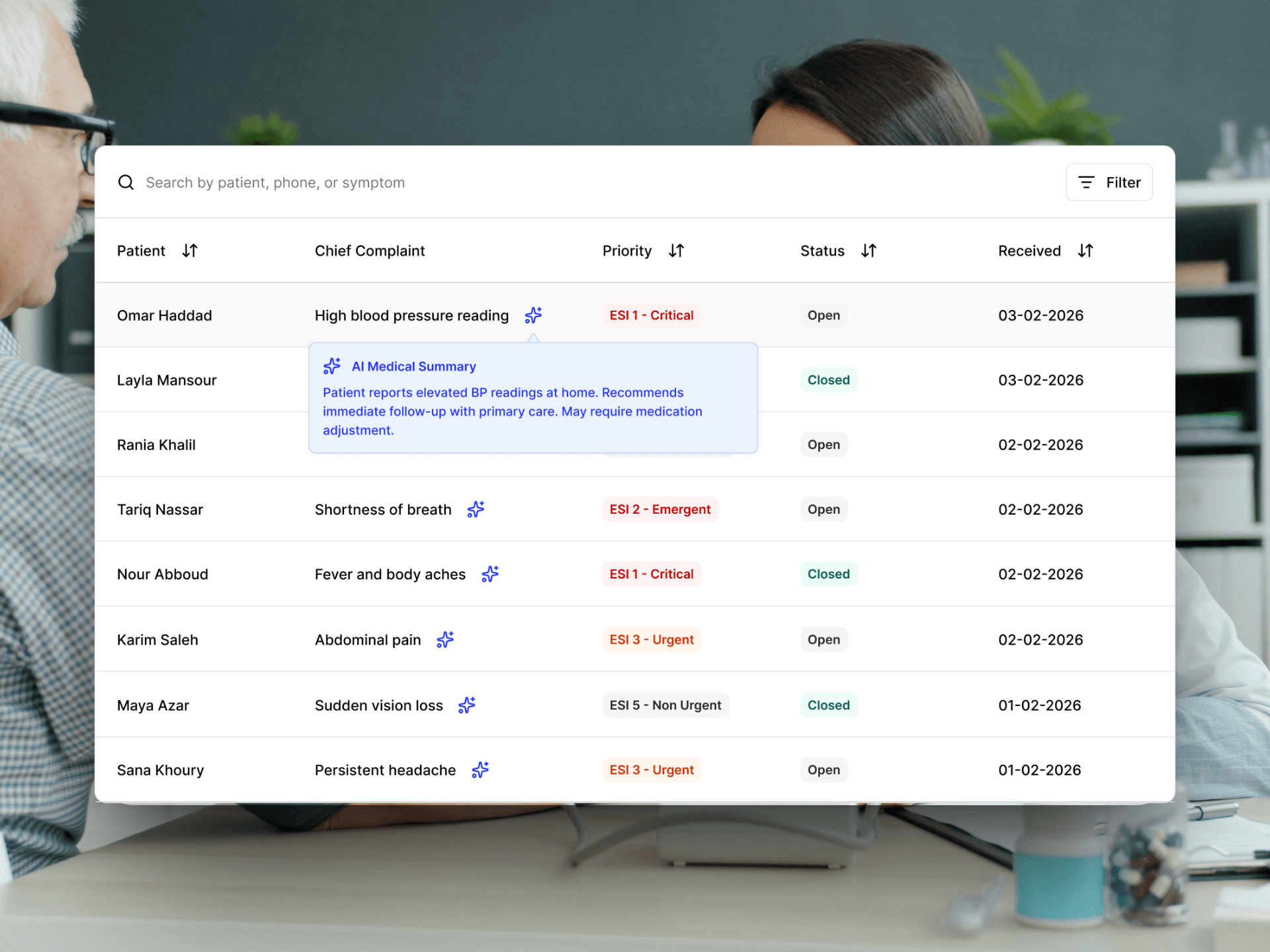Viewport: 1270px width, 952px height.
Task: Toggle Closed status for Maya Azar
Action: click(828, 705)
